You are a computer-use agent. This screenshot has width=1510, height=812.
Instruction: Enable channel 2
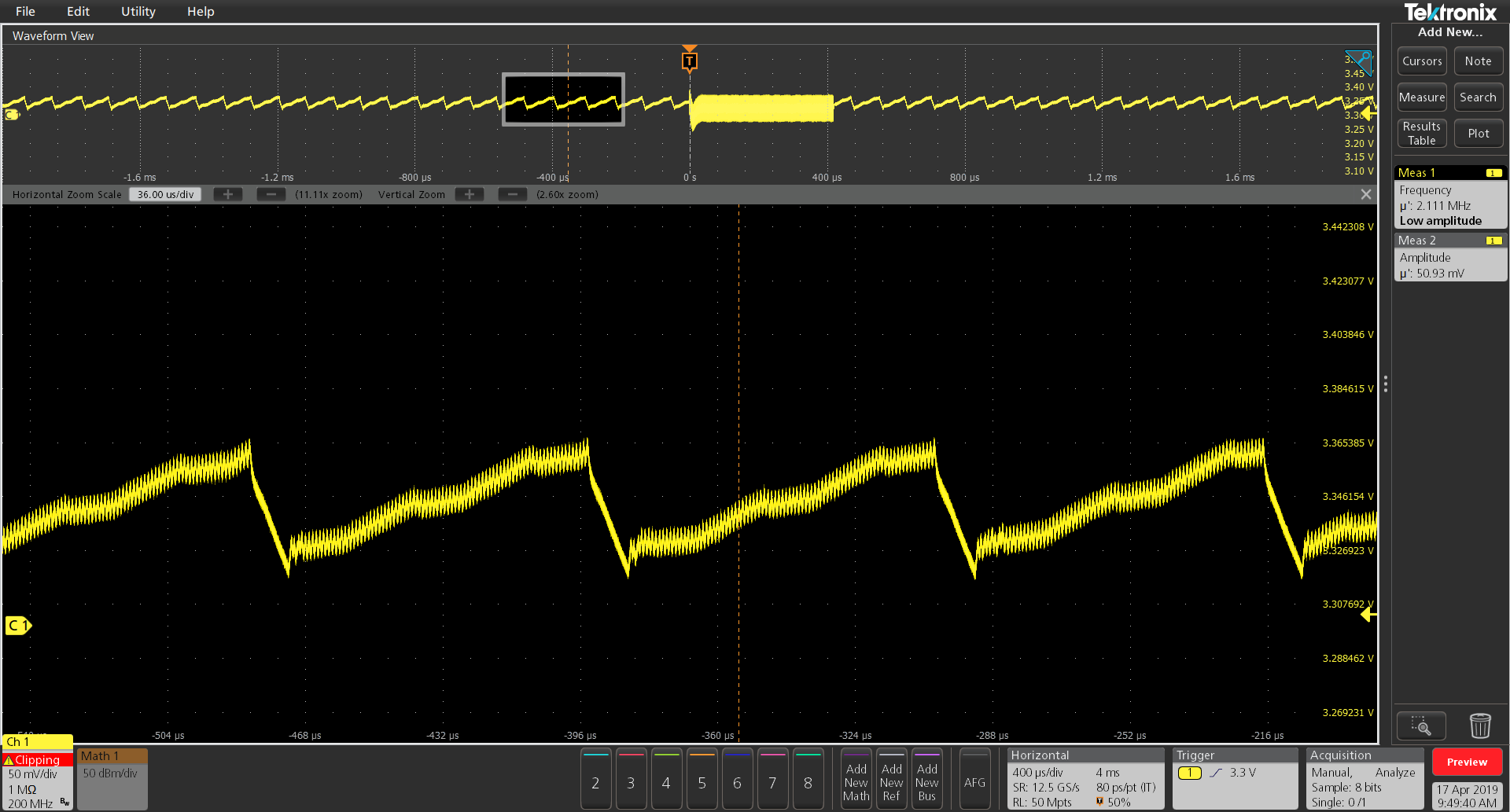(x=595, y=778)
